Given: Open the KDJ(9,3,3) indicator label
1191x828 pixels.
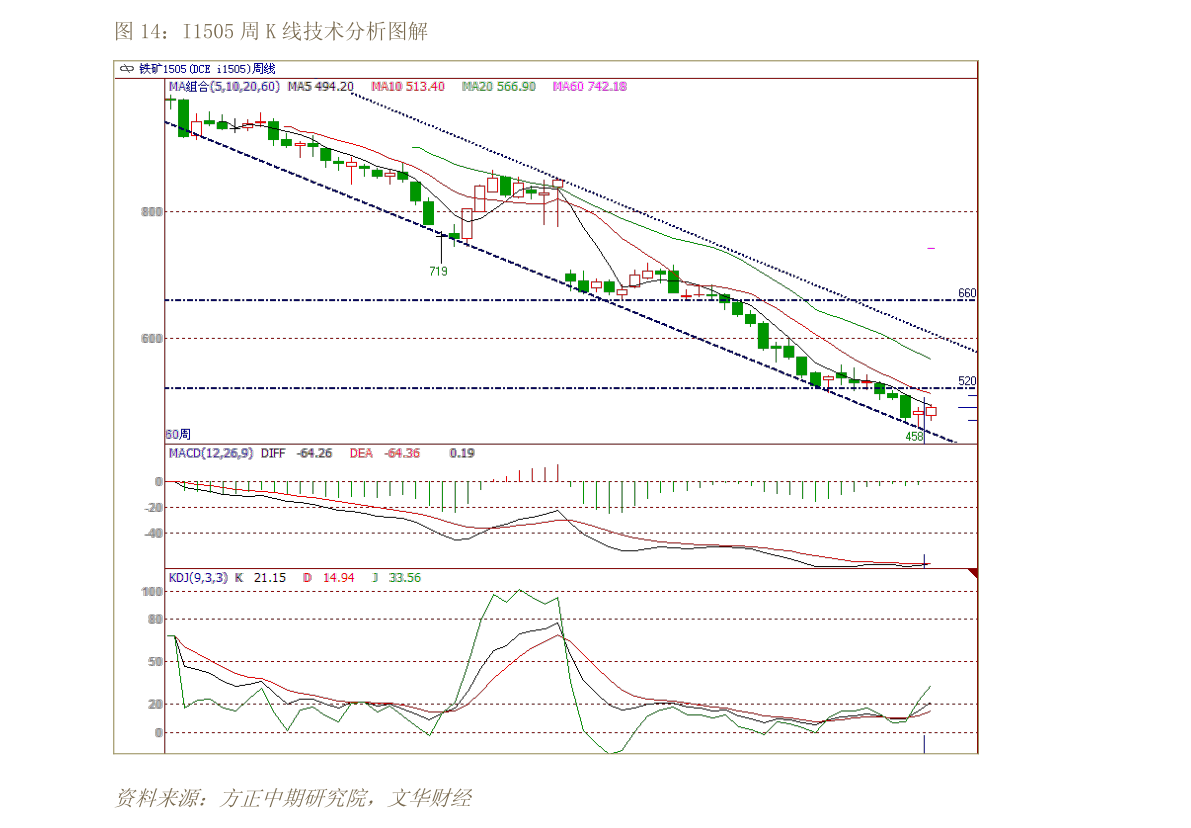Looking at the screenshot, I should pos(197,577).
